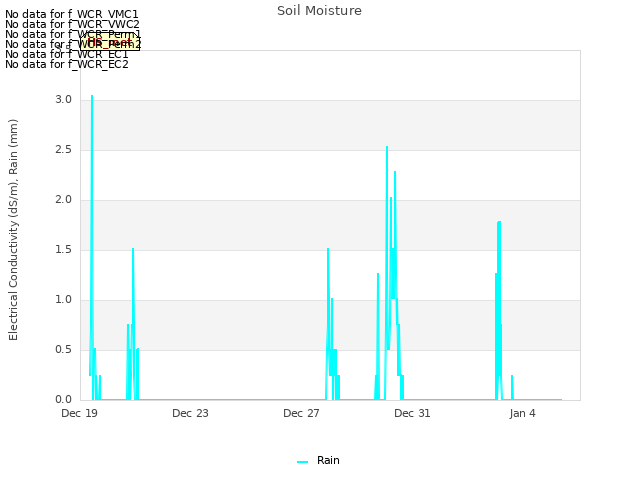Image resolution: width=640 pixels, height=480 pixels.
Task: Click the 0.0 y-axis tick label
Action: click(x=64, y=400)
